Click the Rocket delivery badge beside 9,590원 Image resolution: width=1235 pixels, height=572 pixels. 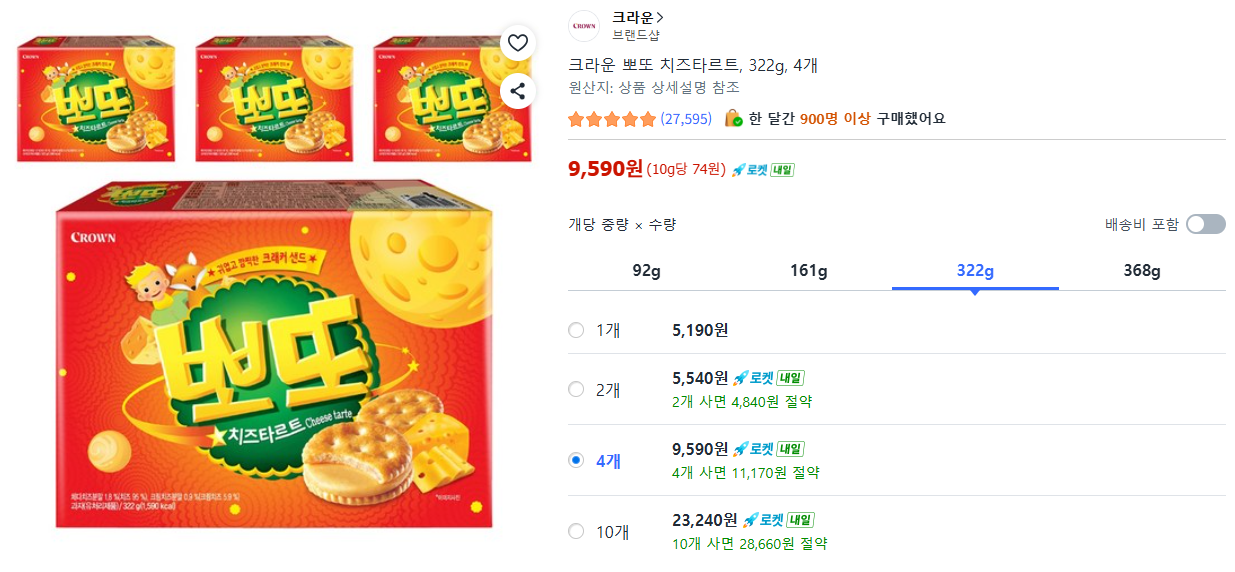tap(762, 170)
